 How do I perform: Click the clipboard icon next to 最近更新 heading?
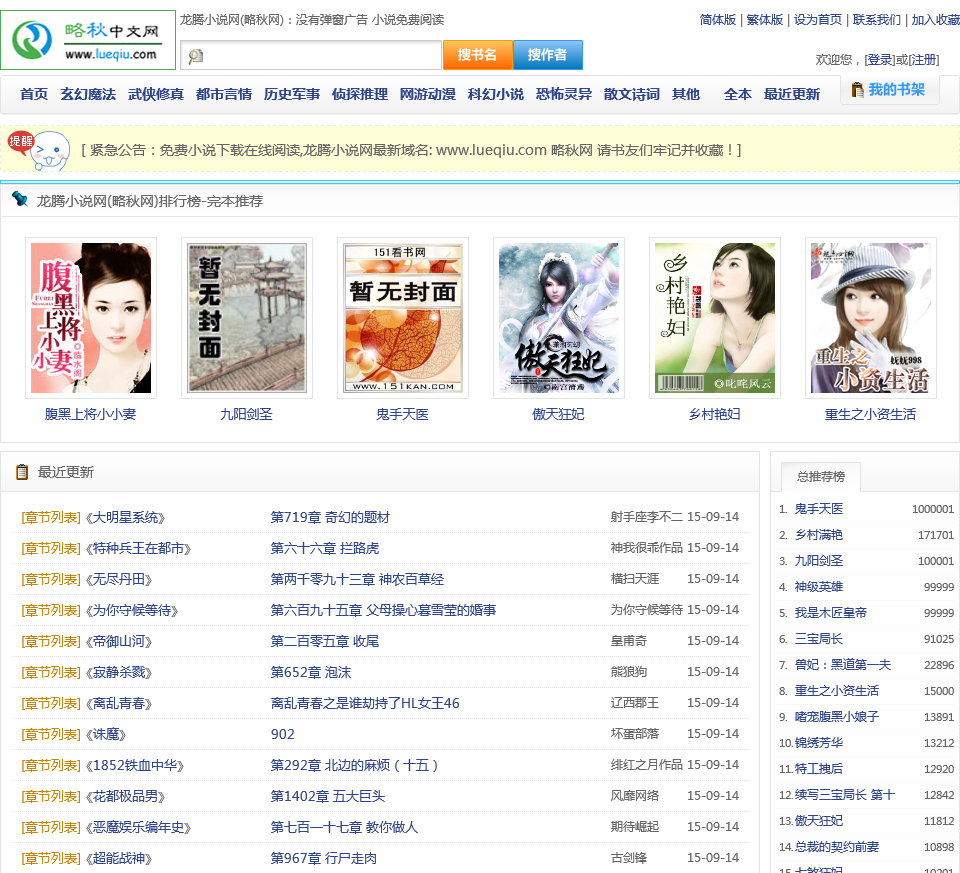22,472
